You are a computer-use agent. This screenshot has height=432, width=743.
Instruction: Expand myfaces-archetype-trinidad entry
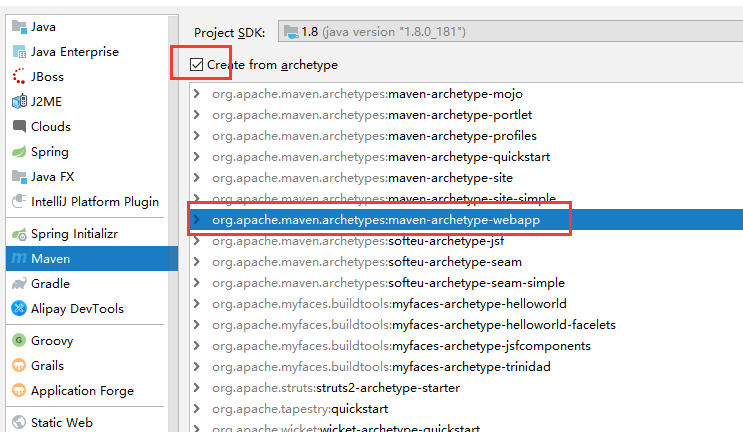[x=197, y=367]
